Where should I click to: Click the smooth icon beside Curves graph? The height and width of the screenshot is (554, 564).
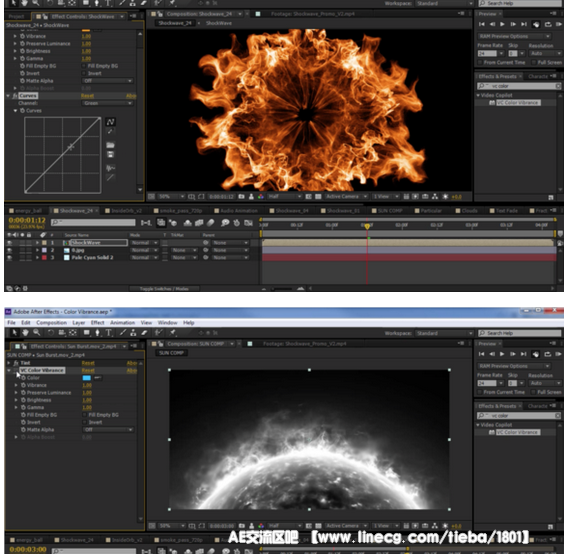110,168
